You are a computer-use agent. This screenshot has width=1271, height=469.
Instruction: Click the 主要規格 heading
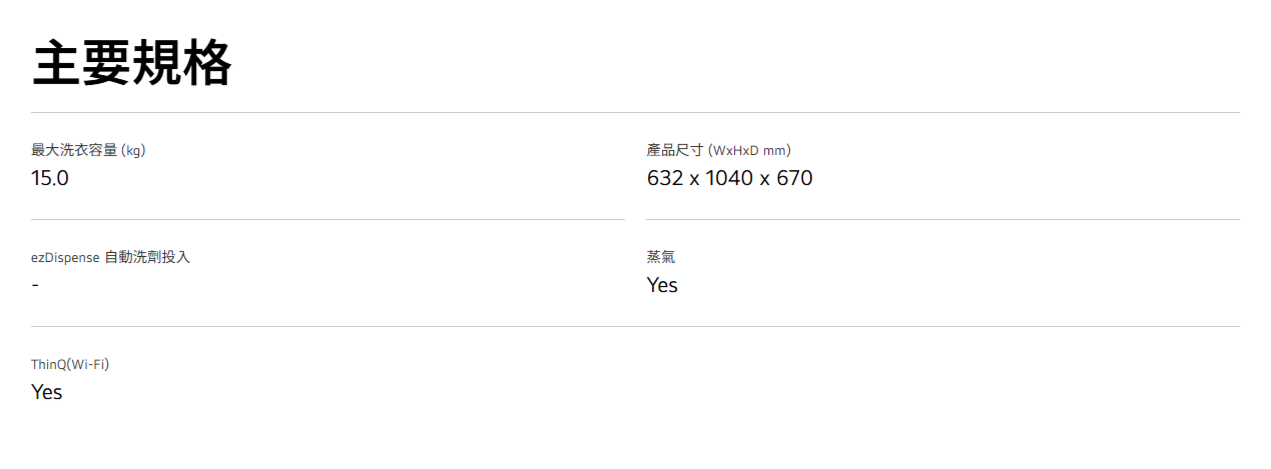click(132, 65)
